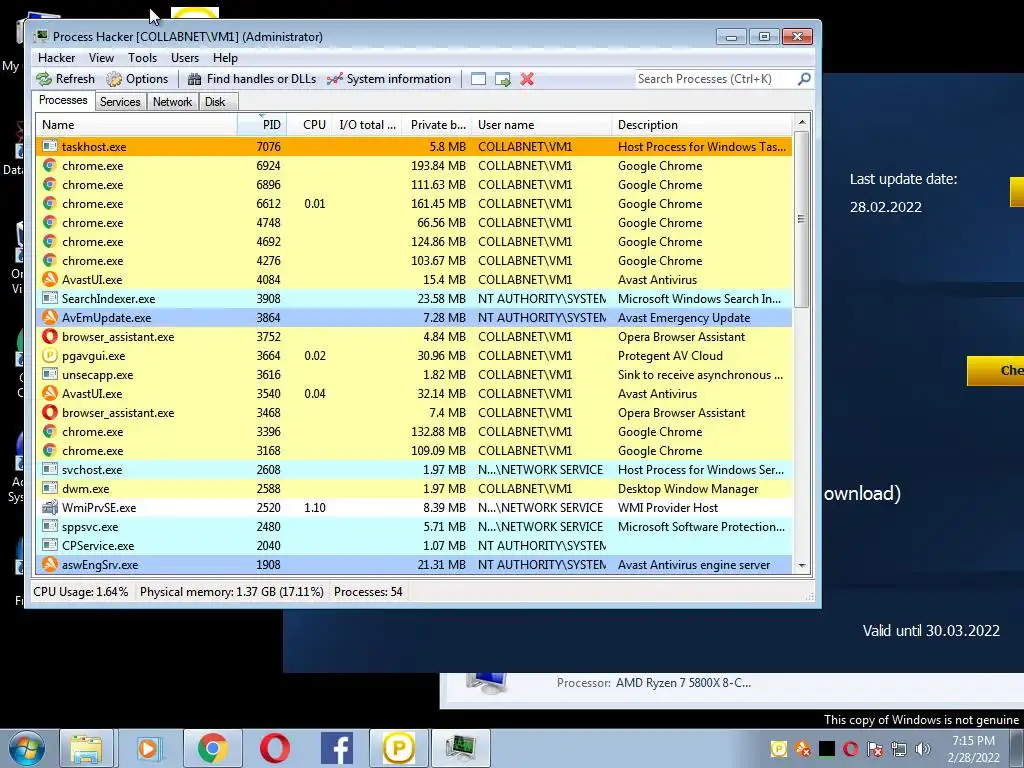Select AvastUI.exe with PID 3540

[x=414, y=394]
